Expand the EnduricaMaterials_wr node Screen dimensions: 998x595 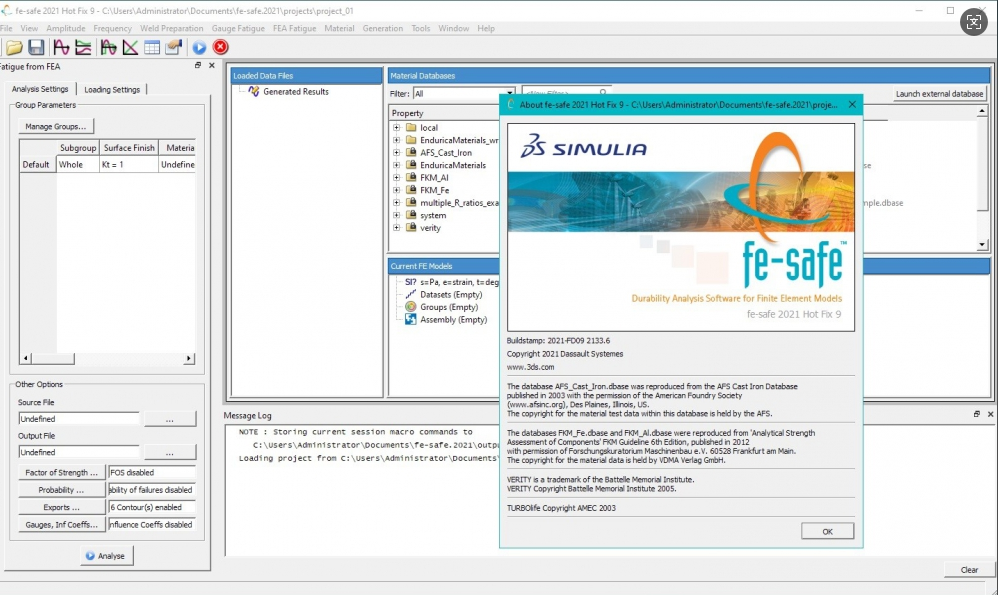tap(397, 140)
